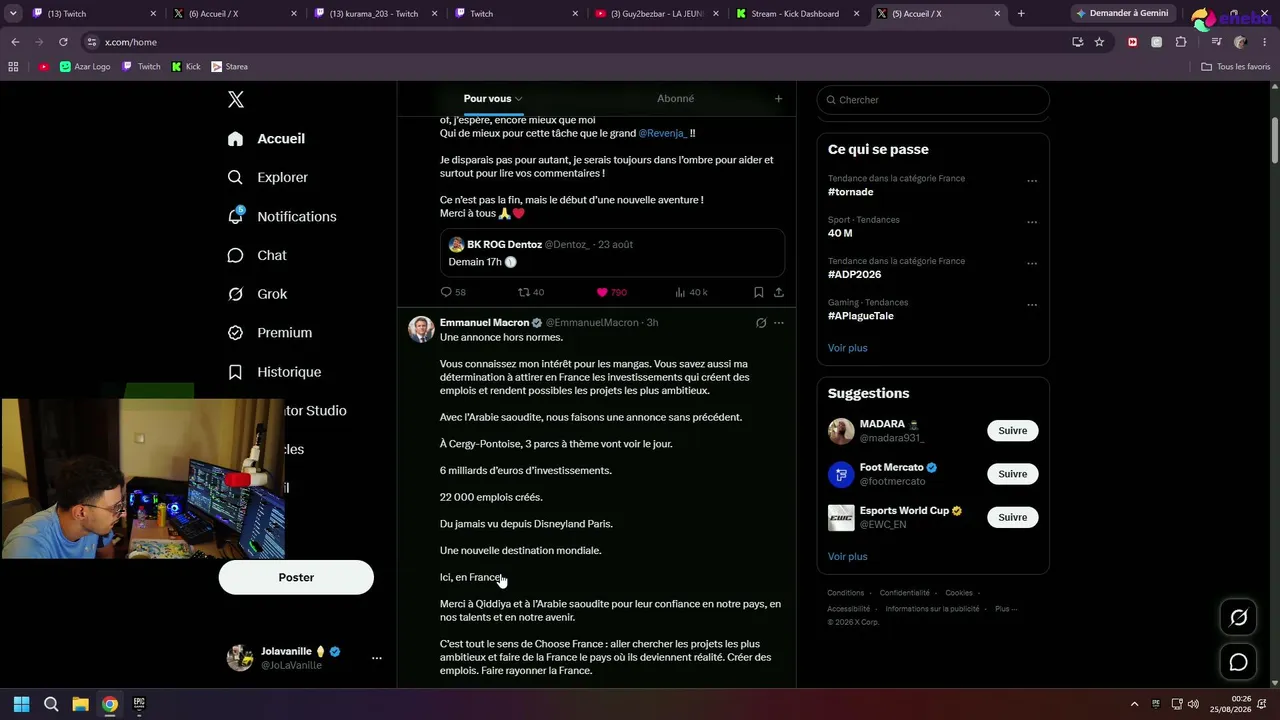The height and width of the screenshot is (720, 1280).
Task: Reply to the tweet with 58 comments
Action: point(453,292)
